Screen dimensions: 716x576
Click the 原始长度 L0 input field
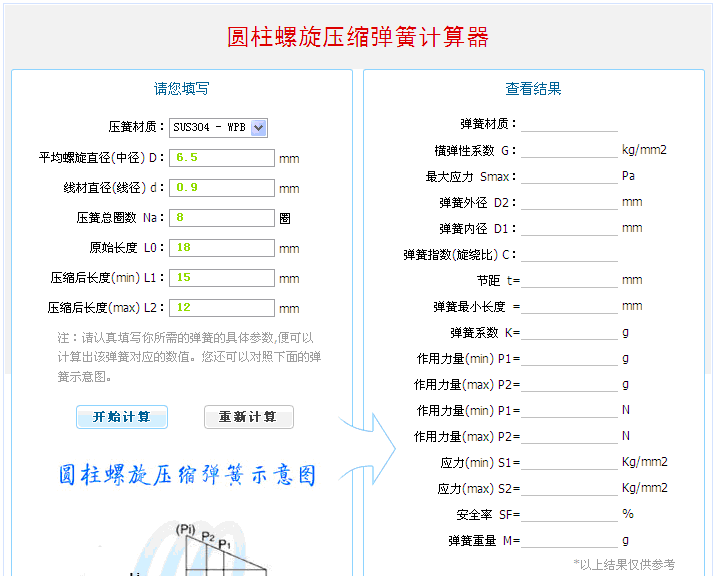pos(222,248)
